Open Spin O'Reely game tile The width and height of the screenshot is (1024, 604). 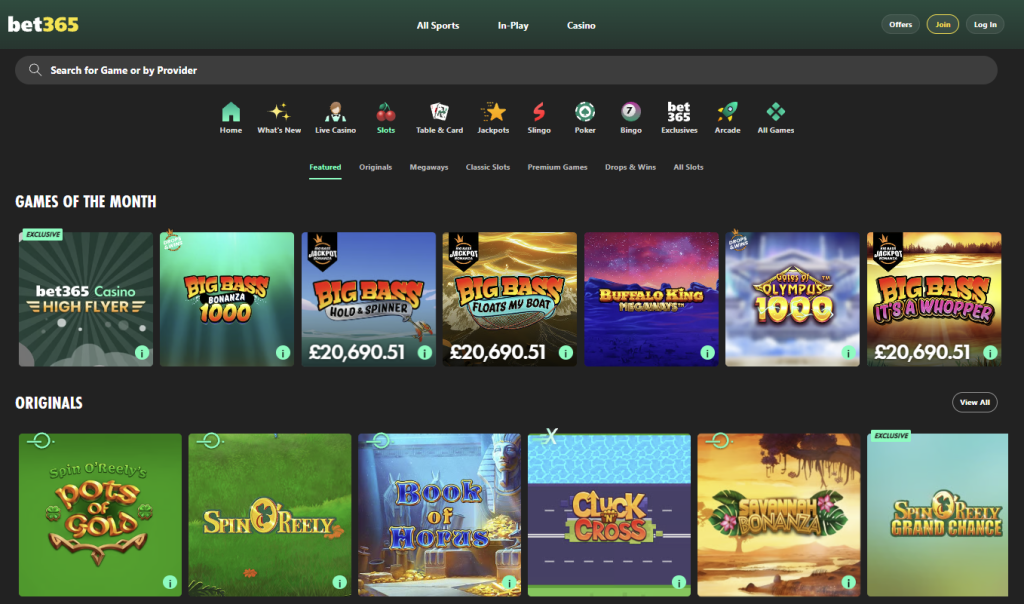pos(270,515)
